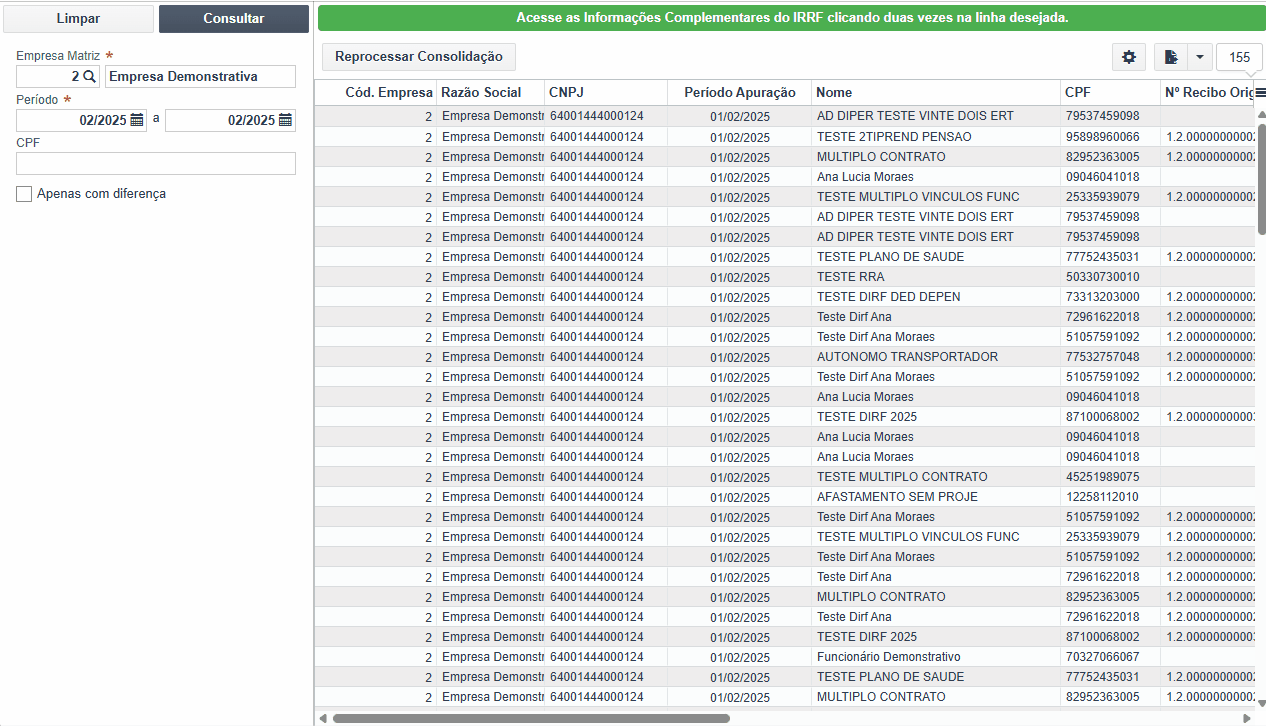Viewport: 1266px width, 726px height.
Task: Focus the CPF filter input field
Action: [x=156, y=163]
